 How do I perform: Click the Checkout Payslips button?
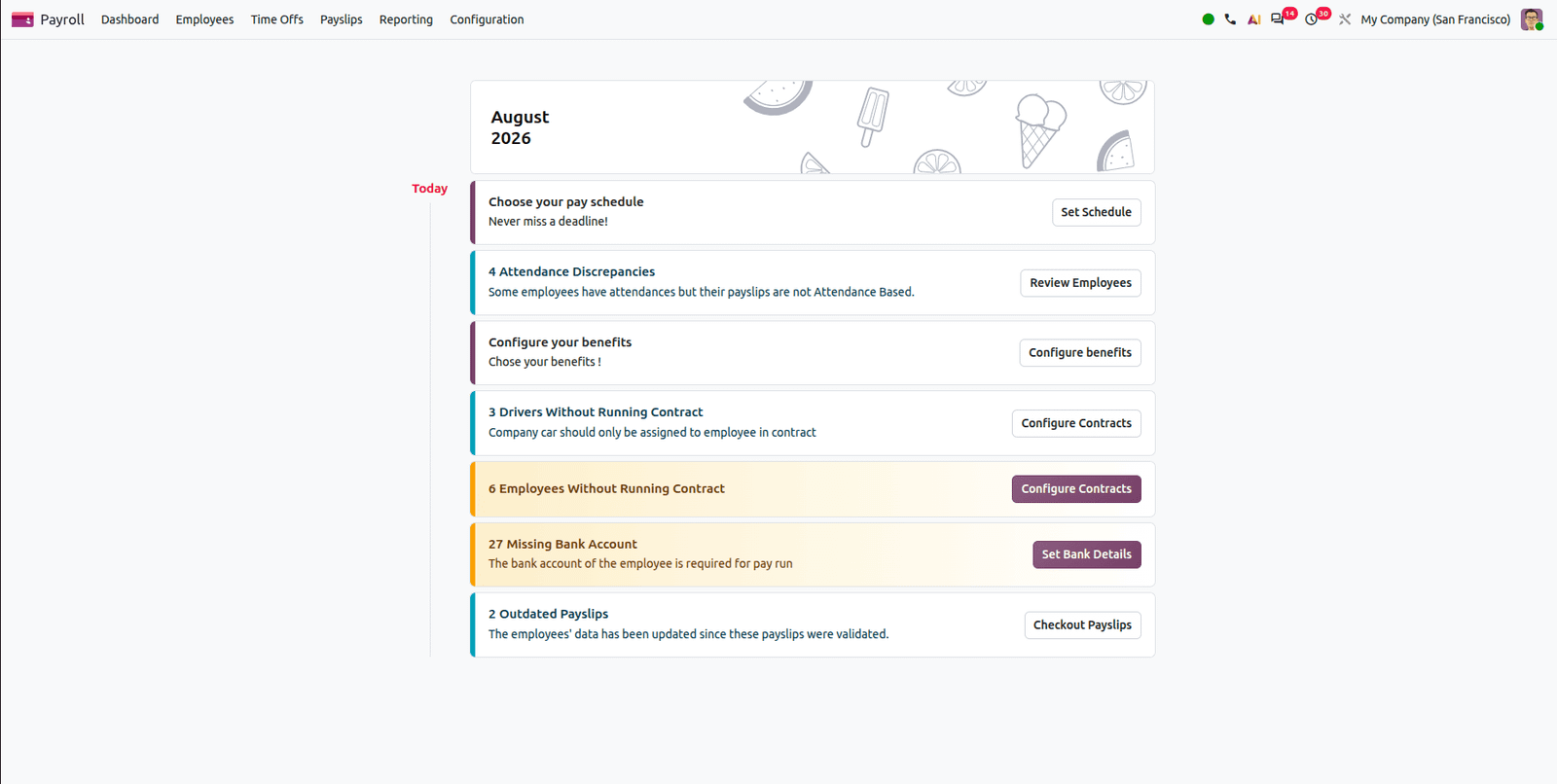[1082, 625]
